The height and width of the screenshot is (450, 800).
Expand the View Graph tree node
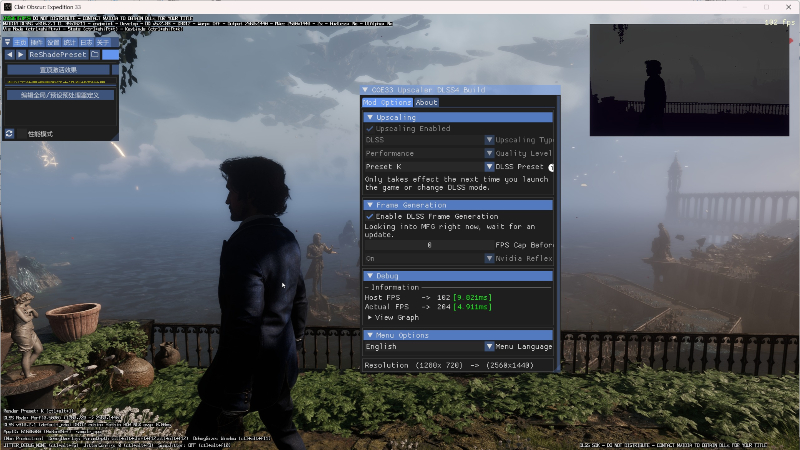point(393,317)
